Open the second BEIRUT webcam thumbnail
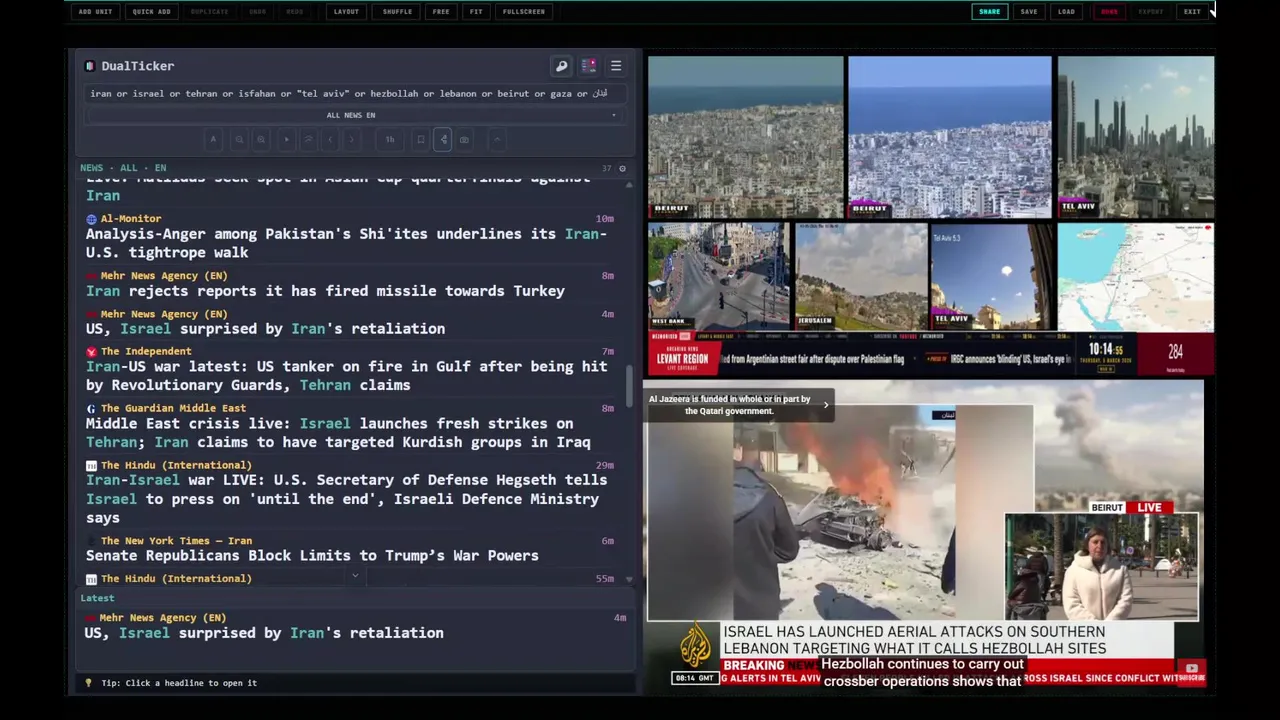The height and width of the screenshot is (720, 1280). tap(949, 137)
